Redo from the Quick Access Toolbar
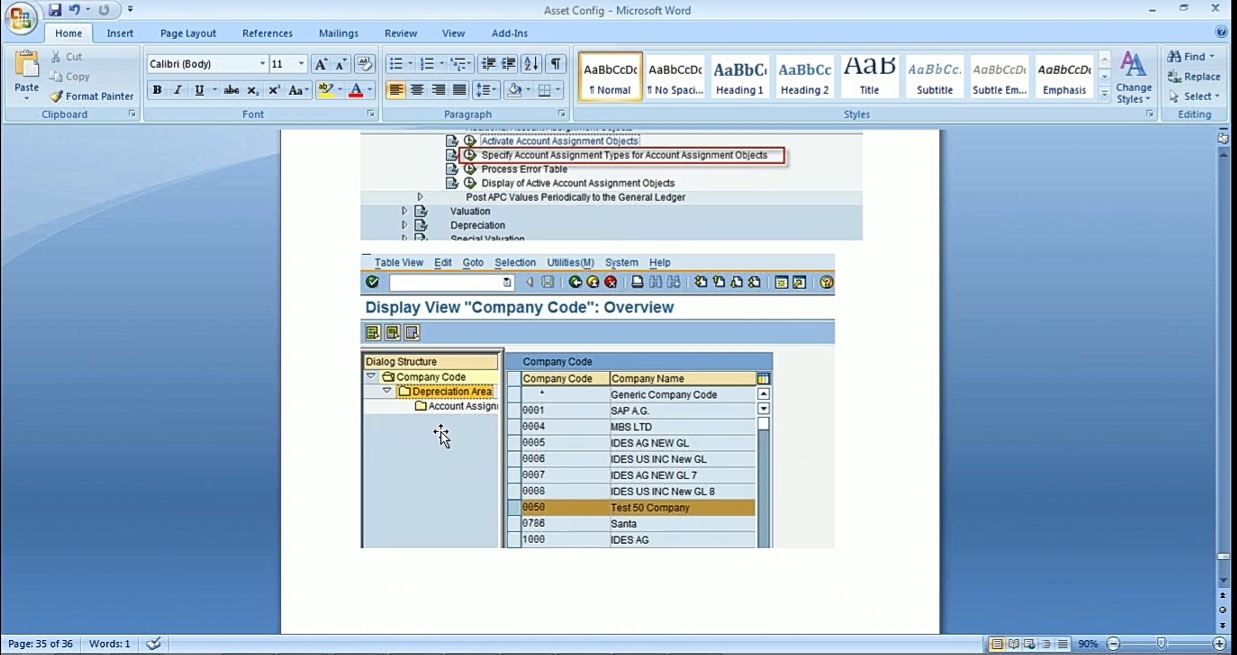This screenshot has width=1237, height=655. [x=104, y=10]
